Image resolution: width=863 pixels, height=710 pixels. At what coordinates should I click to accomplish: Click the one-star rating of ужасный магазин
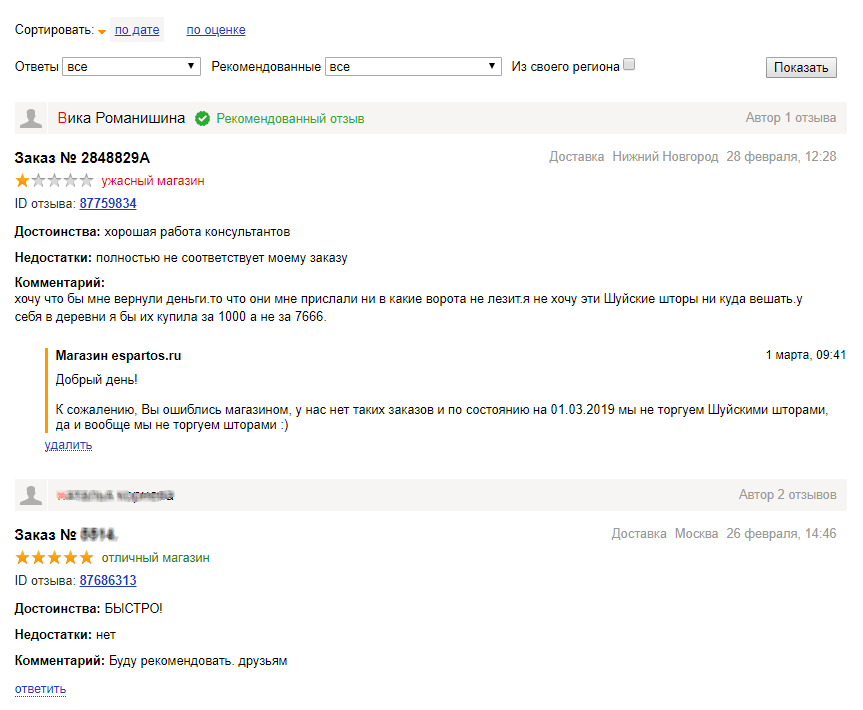(54, 181)
